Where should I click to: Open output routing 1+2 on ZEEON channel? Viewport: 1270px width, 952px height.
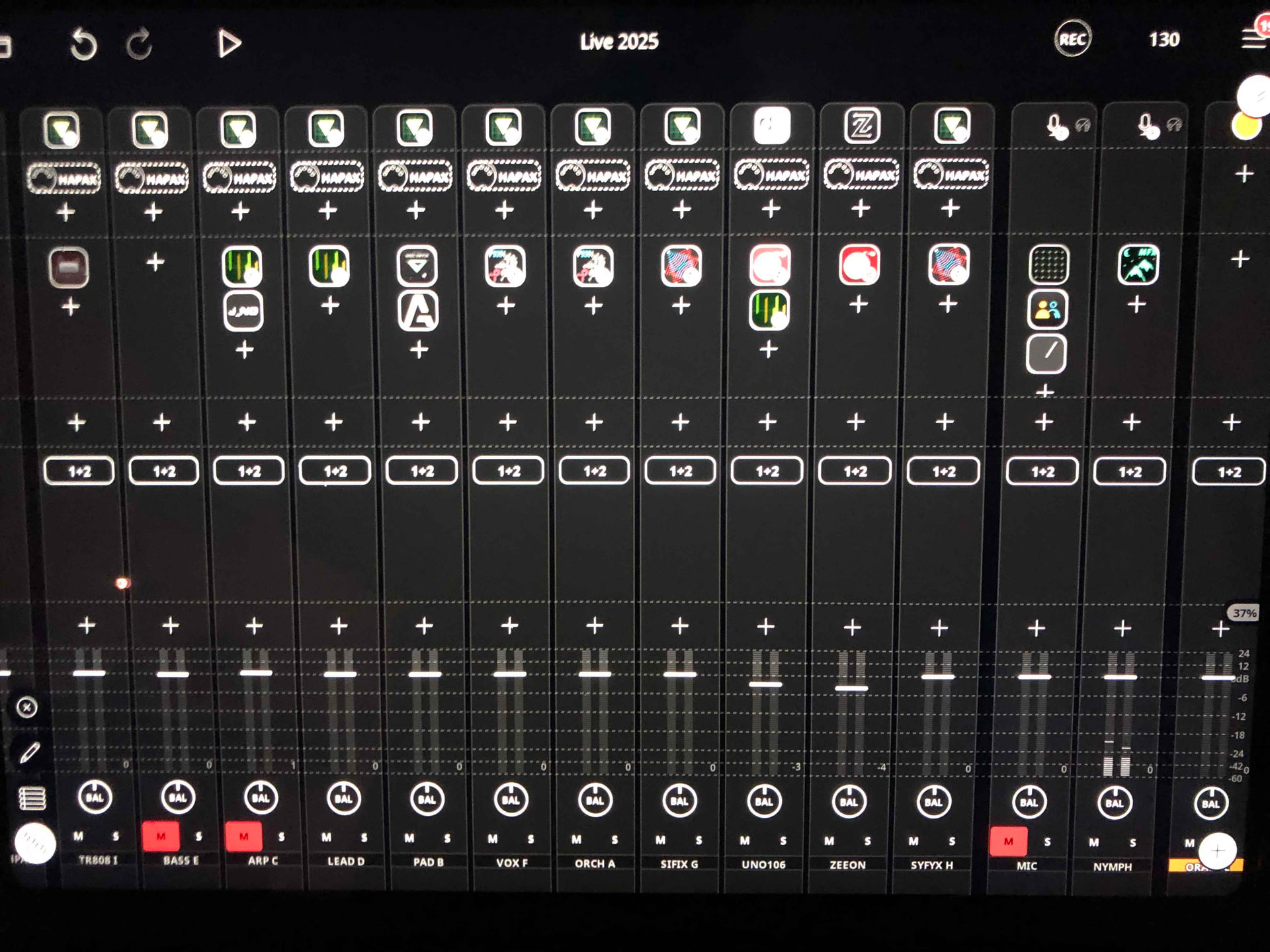854,472
